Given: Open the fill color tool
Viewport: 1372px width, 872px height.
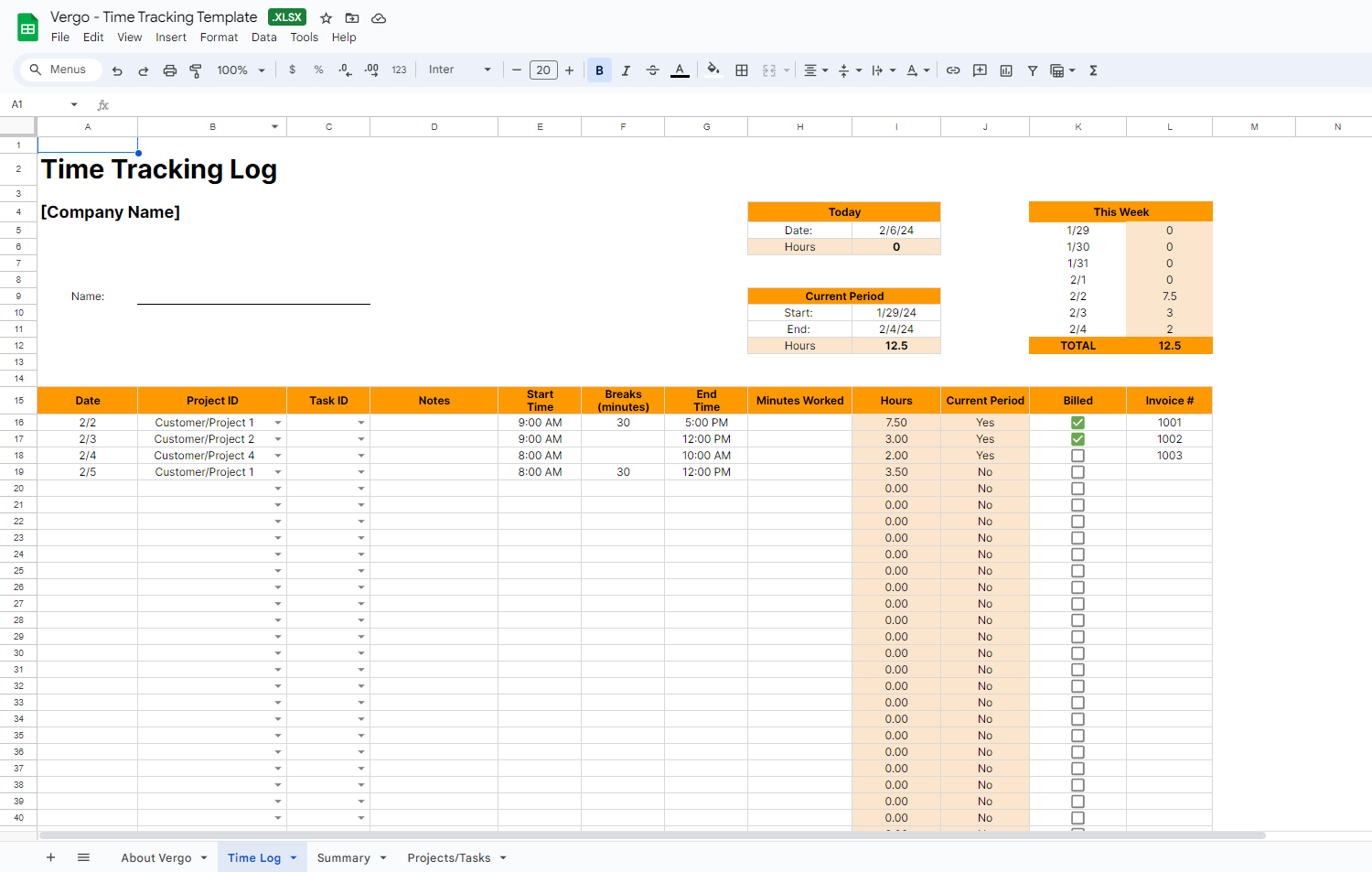Looking at the screenshot, I should pyautogui.click(x=713, y=70).
